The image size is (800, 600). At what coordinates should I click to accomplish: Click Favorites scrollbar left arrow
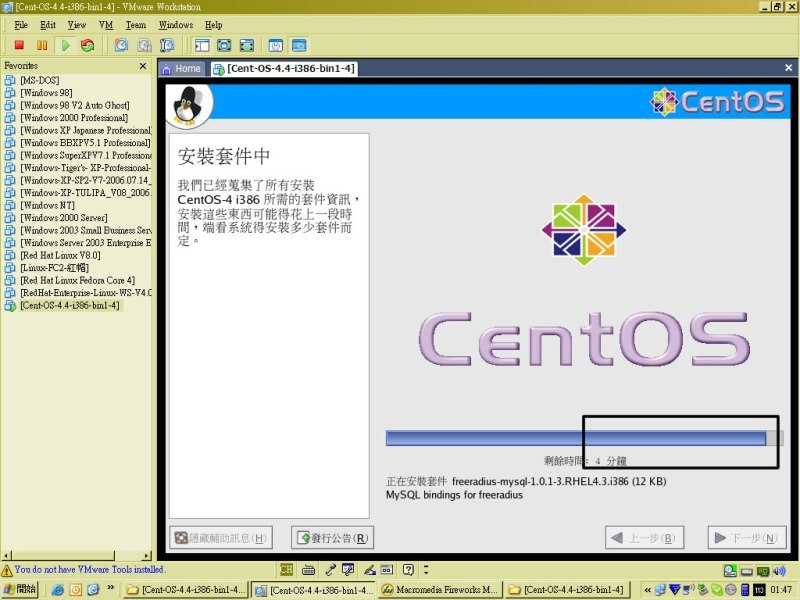(x=6, y=555)
